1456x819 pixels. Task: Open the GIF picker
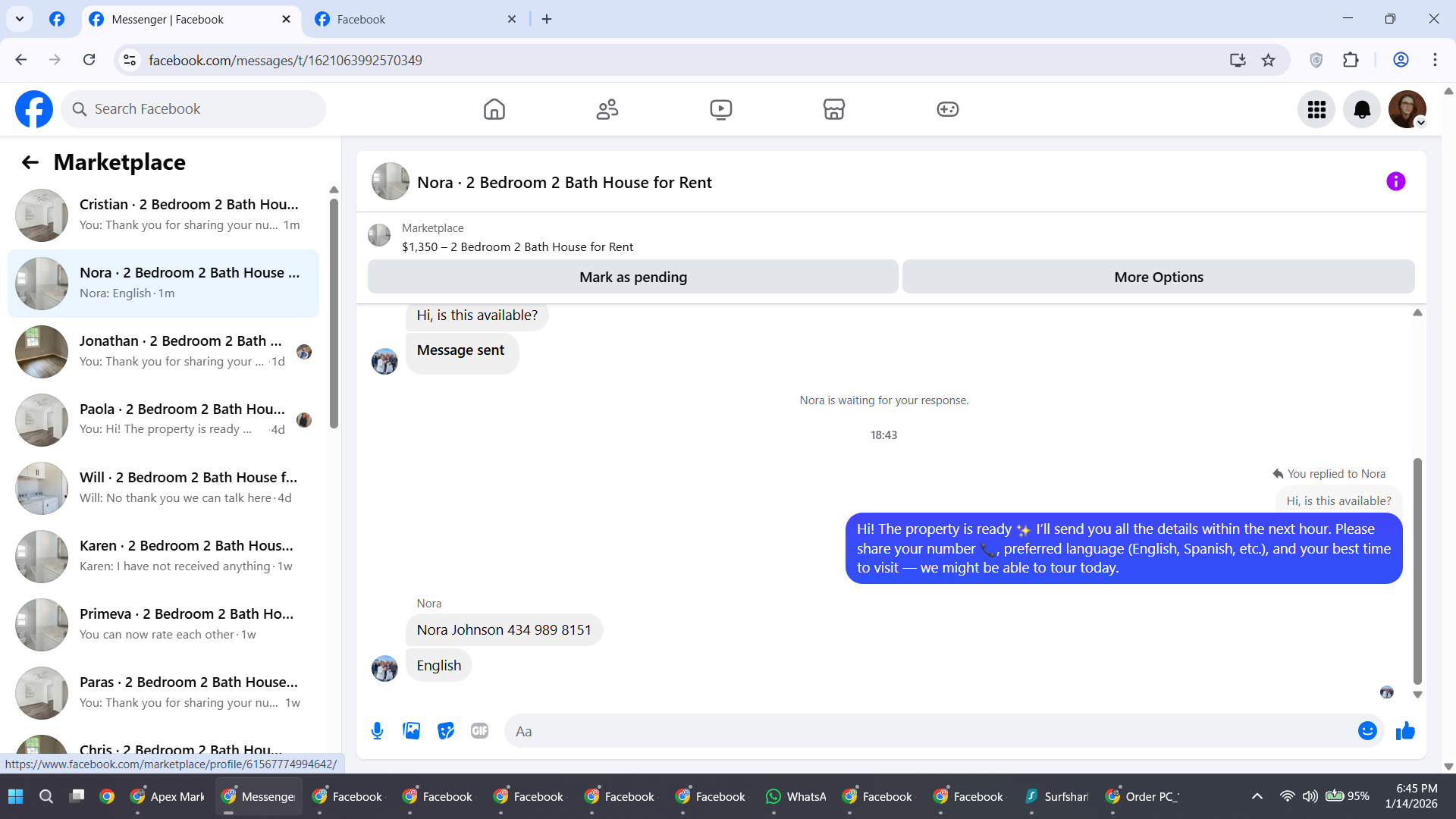479,731
